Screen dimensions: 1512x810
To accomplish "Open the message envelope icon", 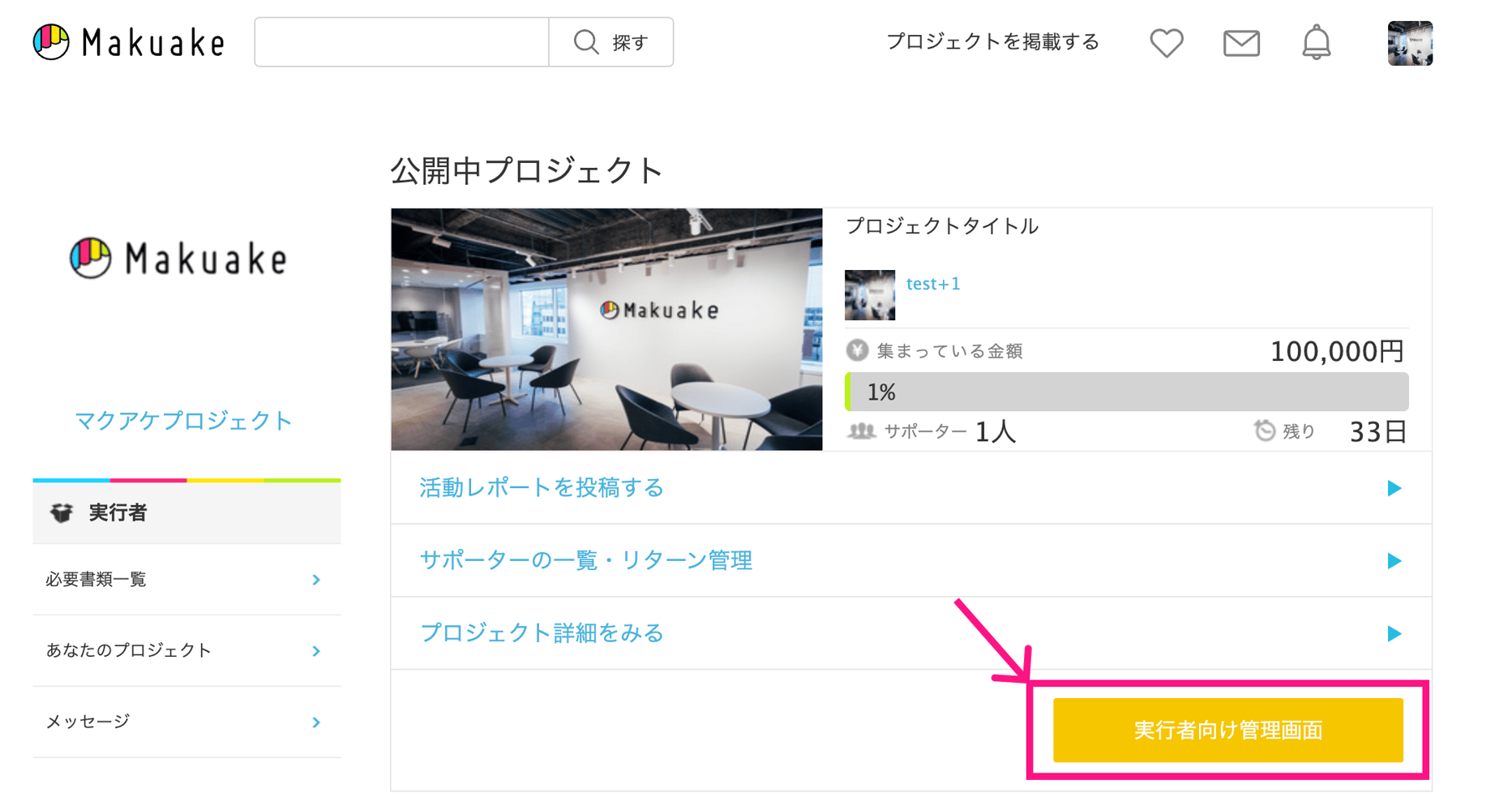I will point(1240,42).
